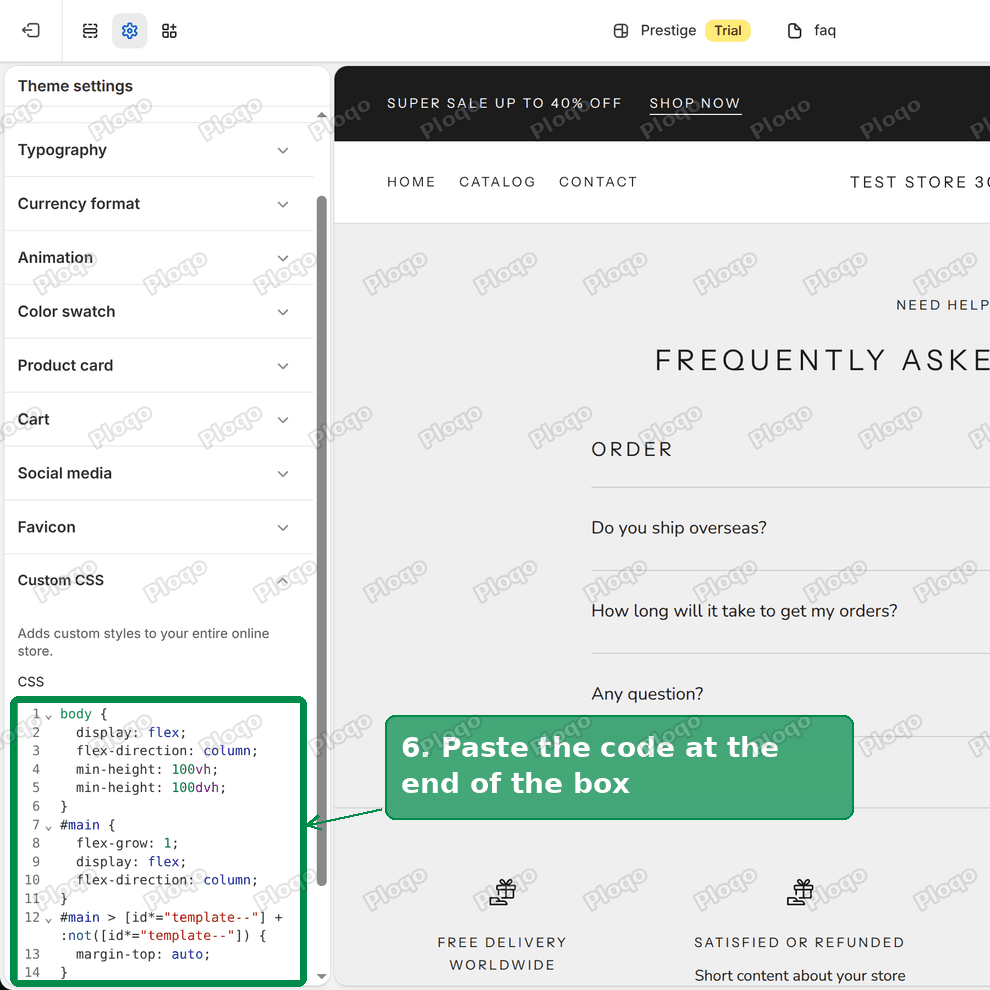
Task: Click the settings panel scrollbar thumb
Action: pyautogui.click(x=321, y=540)
